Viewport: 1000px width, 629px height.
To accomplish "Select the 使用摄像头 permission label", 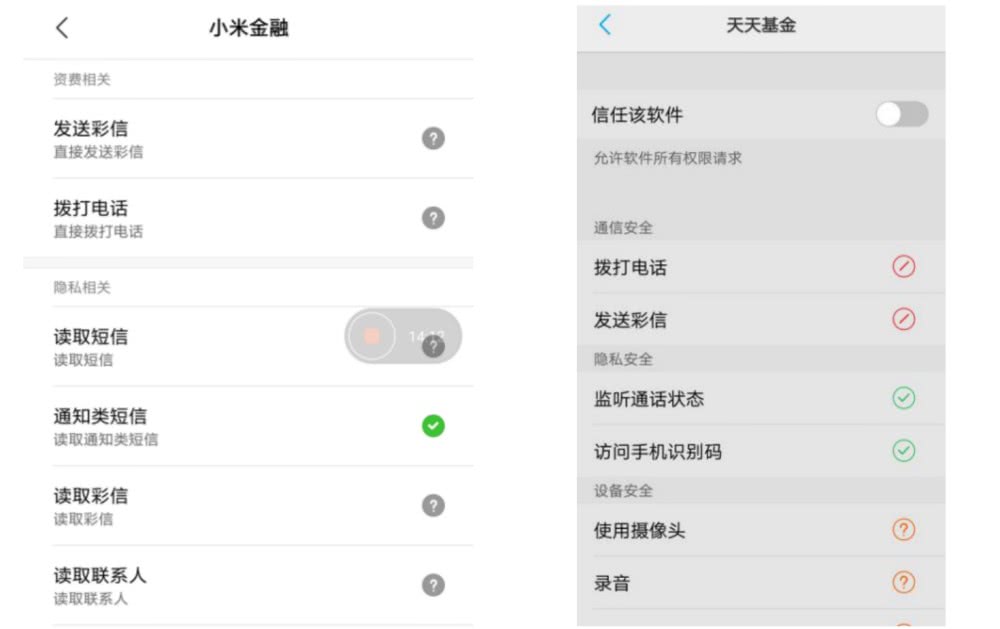I will click(x=640, y=530).
